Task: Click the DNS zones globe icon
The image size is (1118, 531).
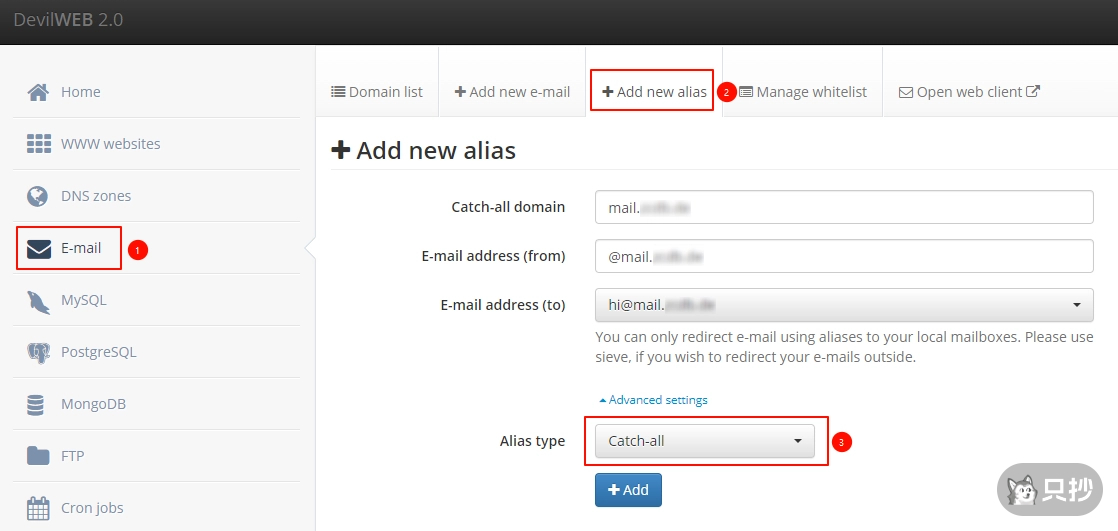Action: coord(38,196)
